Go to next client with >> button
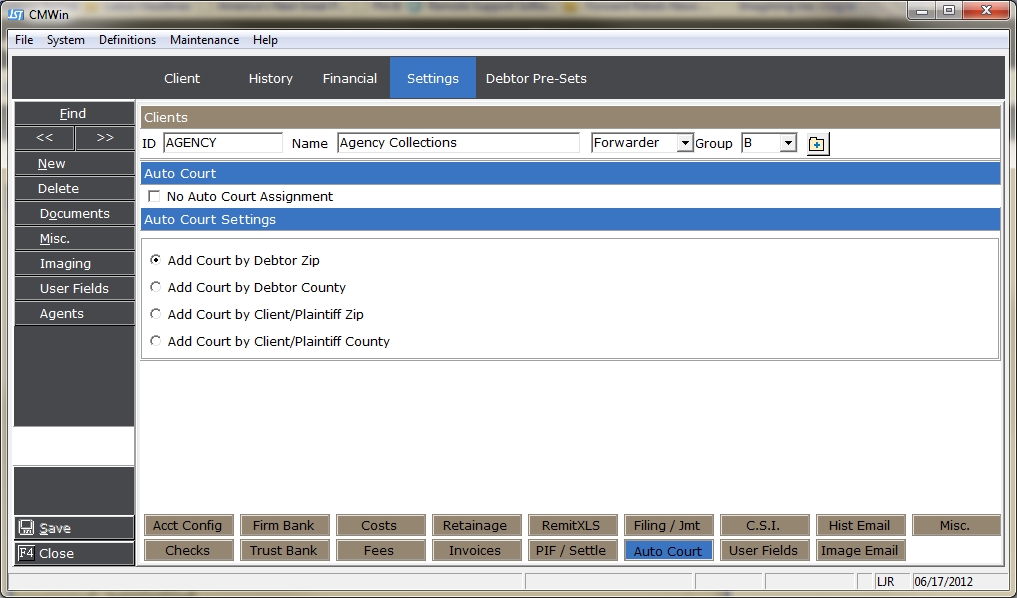1017x598 pixels. point(104,138)
